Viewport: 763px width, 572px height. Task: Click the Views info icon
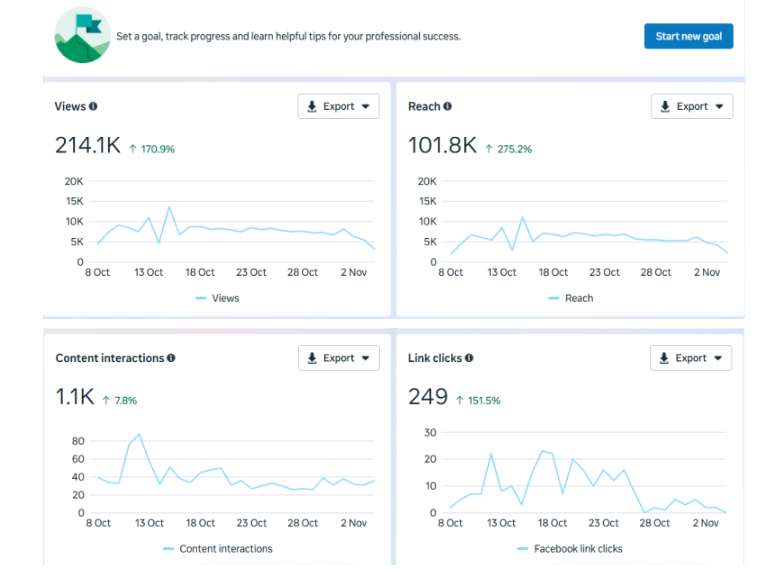(x=93, y=106)
